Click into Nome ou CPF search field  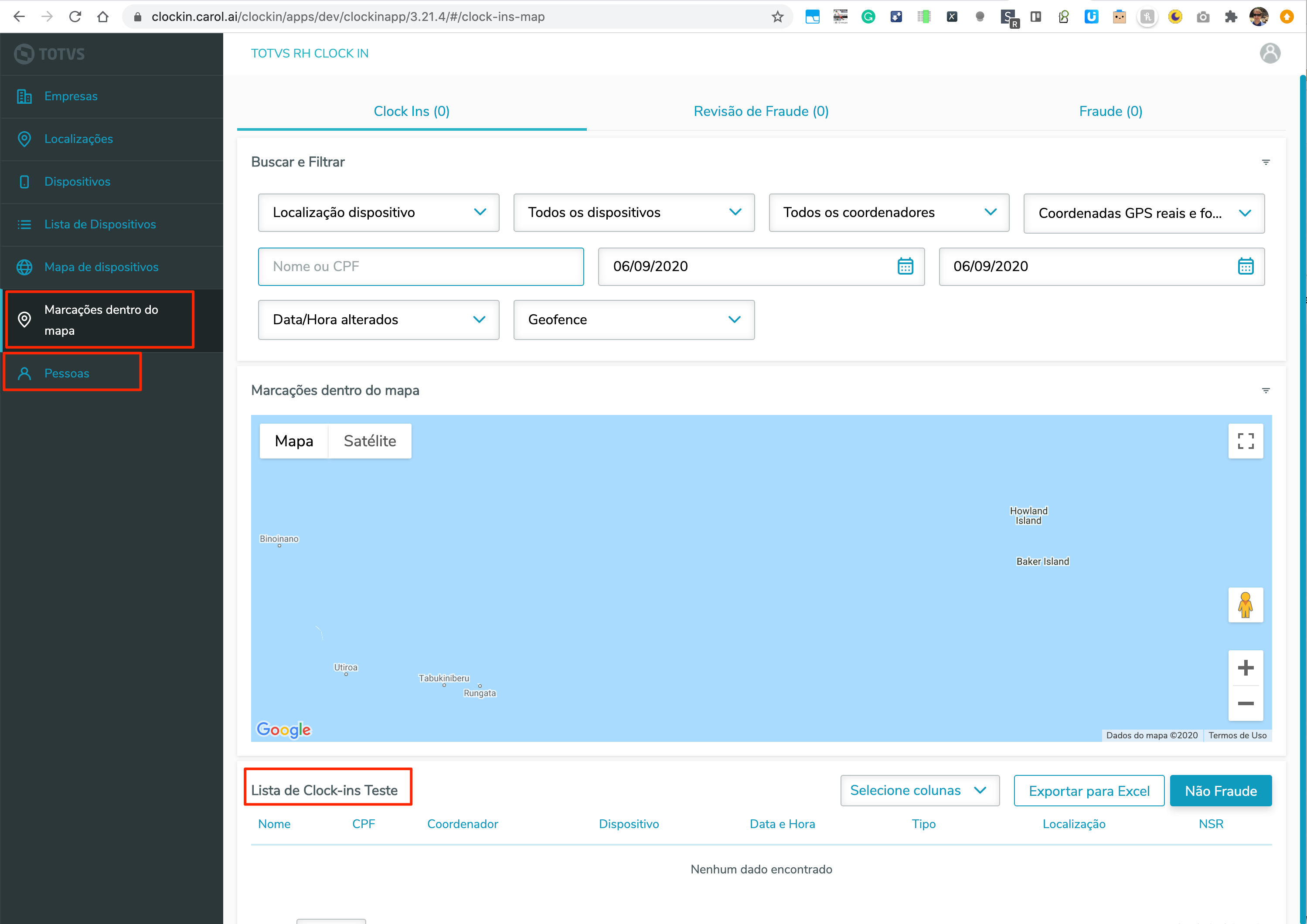point(421,266)
